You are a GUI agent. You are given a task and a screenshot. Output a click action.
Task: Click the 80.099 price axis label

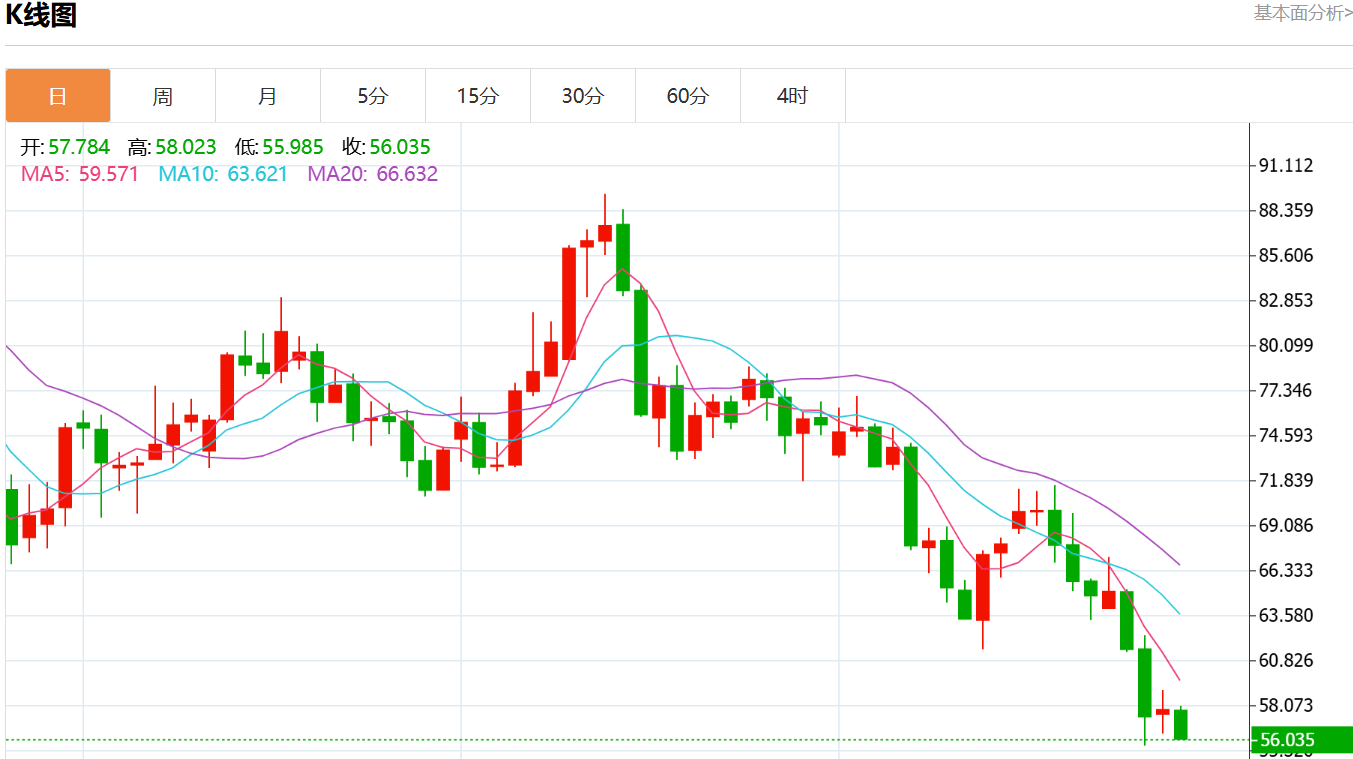(1285, 345)
